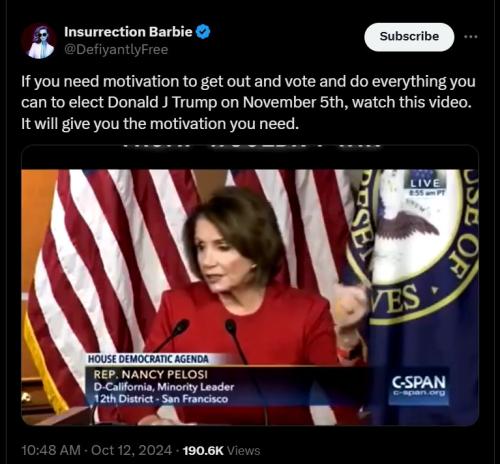500x464 pixels.
Task: Click the c-span.org text under logo
Action: (419, 393)
